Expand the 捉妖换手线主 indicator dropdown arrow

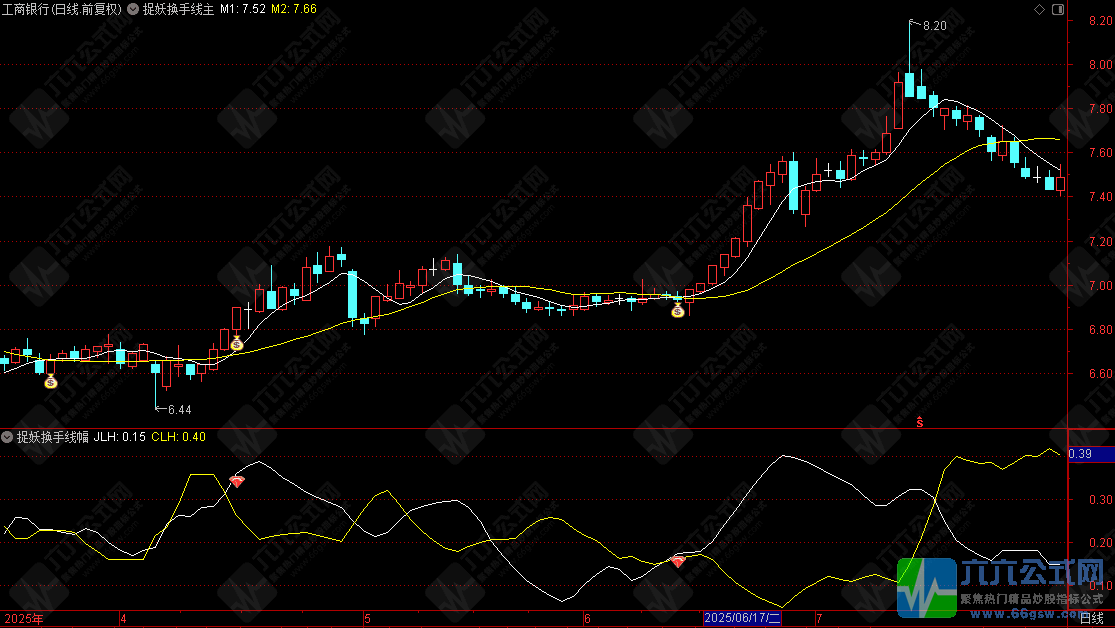[x=133, y=9]
